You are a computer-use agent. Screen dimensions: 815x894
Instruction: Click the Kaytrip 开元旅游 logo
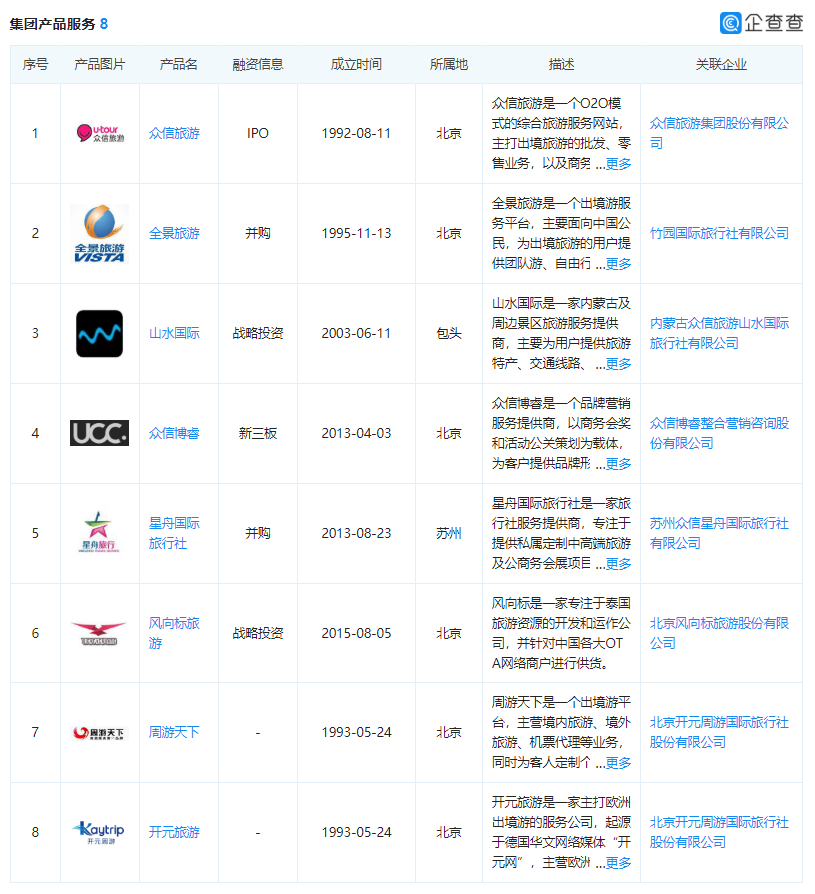[x=99, y=832]
